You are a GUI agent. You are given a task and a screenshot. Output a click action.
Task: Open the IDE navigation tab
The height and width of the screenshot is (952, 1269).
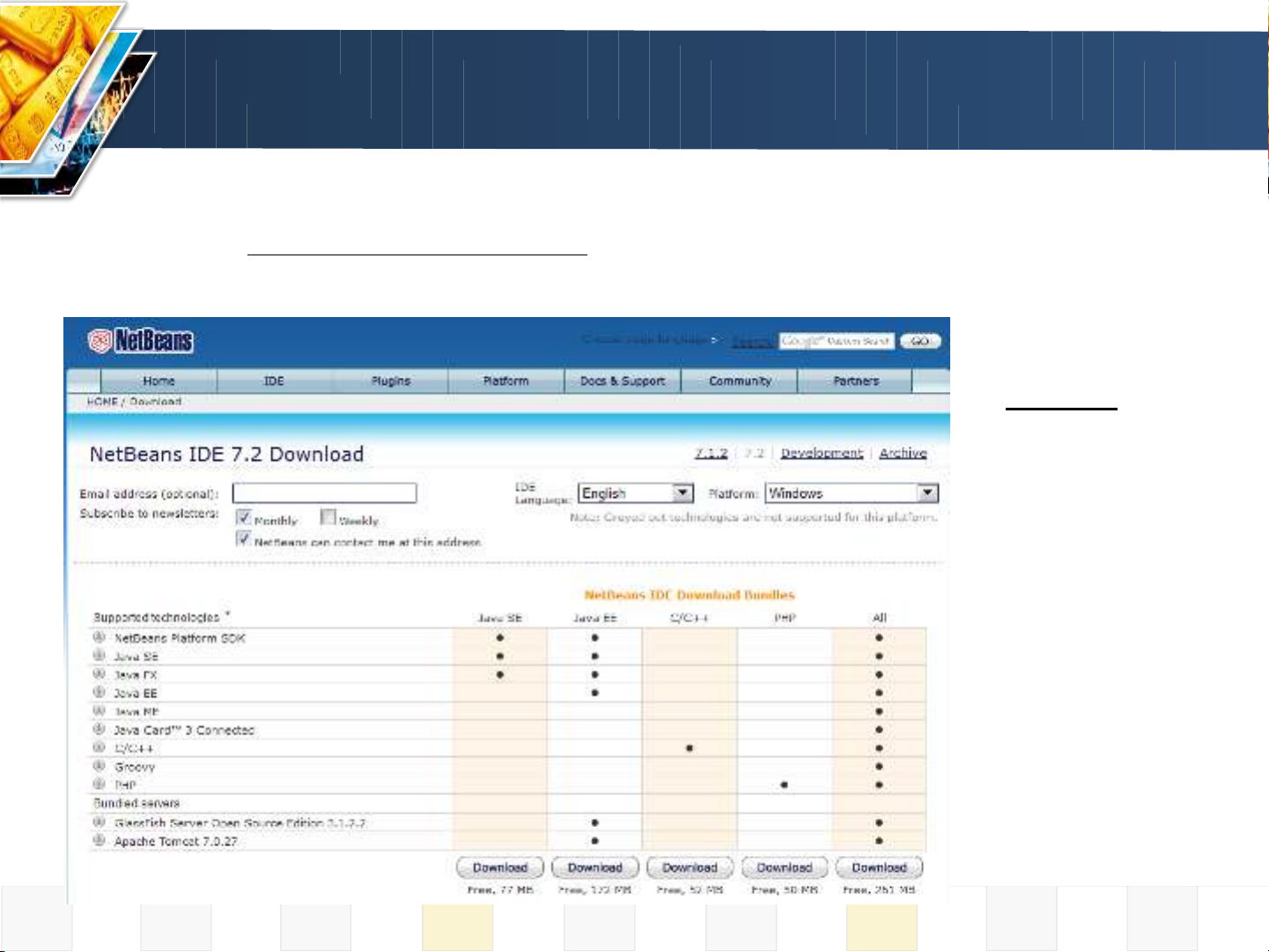[x=274, y=381]
